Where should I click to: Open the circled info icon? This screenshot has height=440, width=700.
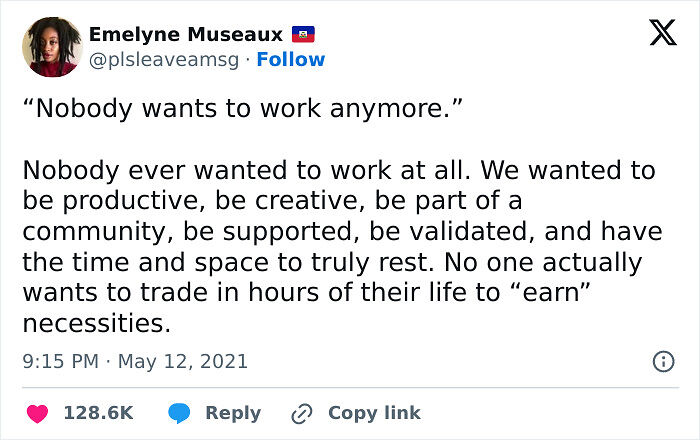662,361
